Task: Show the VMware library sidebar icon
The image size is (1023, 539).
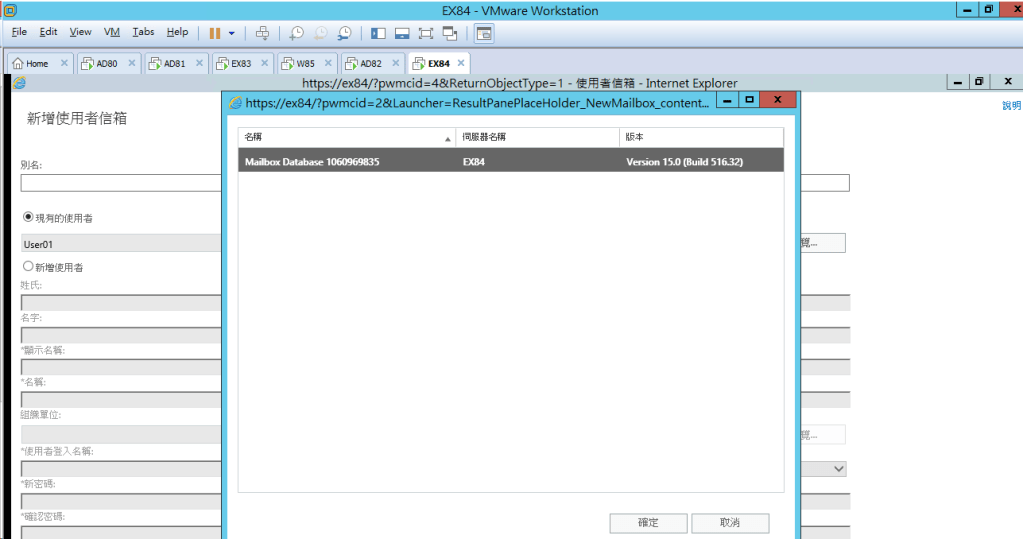Action: click(378, 33)
